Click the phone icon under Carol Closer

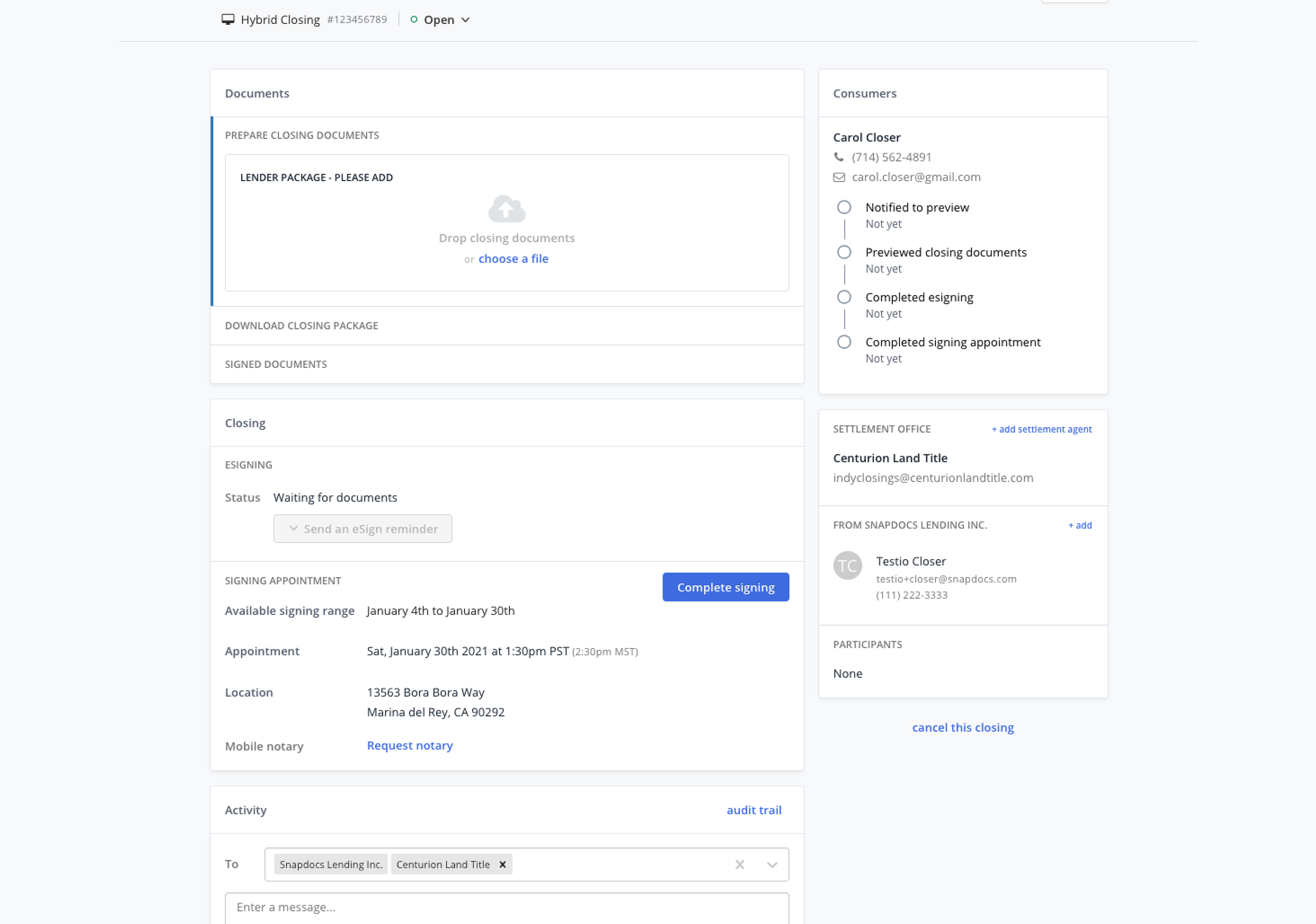(x=838, y=157)
